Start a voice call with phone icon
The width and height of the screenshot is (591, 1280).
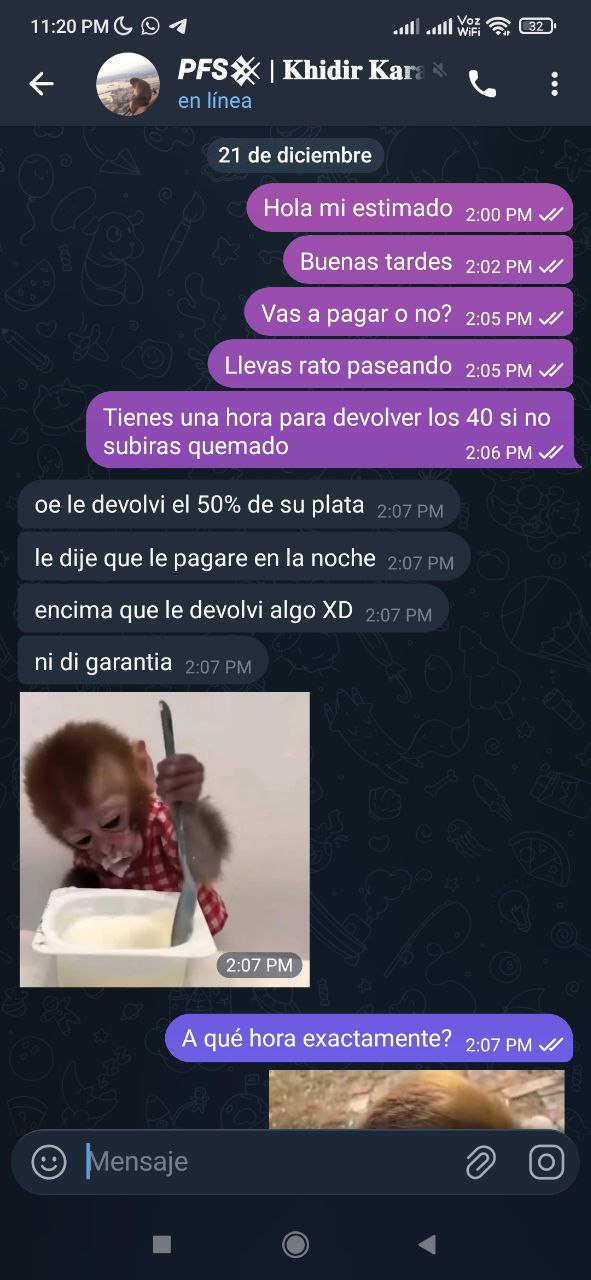(482, 85)
